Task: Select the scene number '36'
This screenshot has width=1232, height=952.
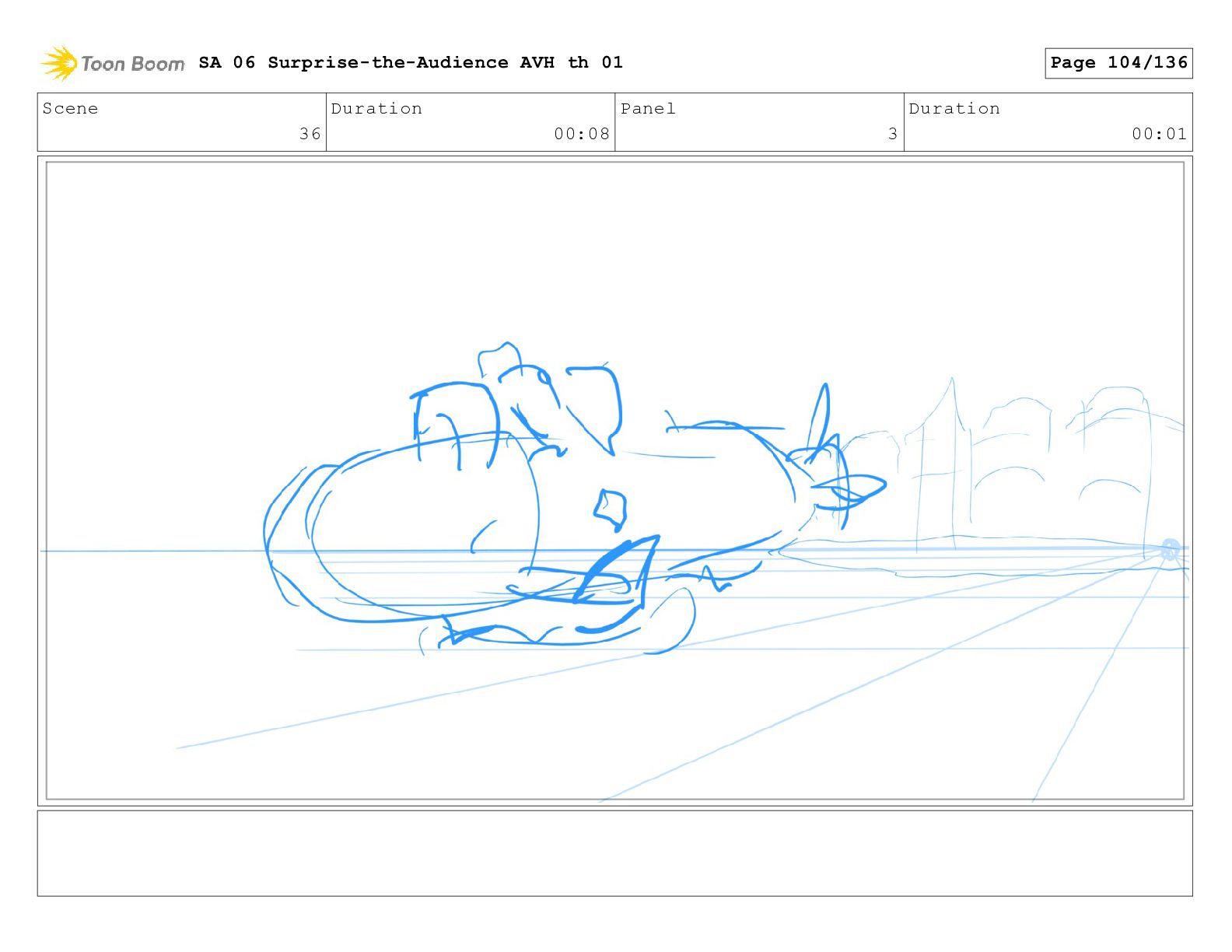Action: pyautogui.click(x=310, y=134)
